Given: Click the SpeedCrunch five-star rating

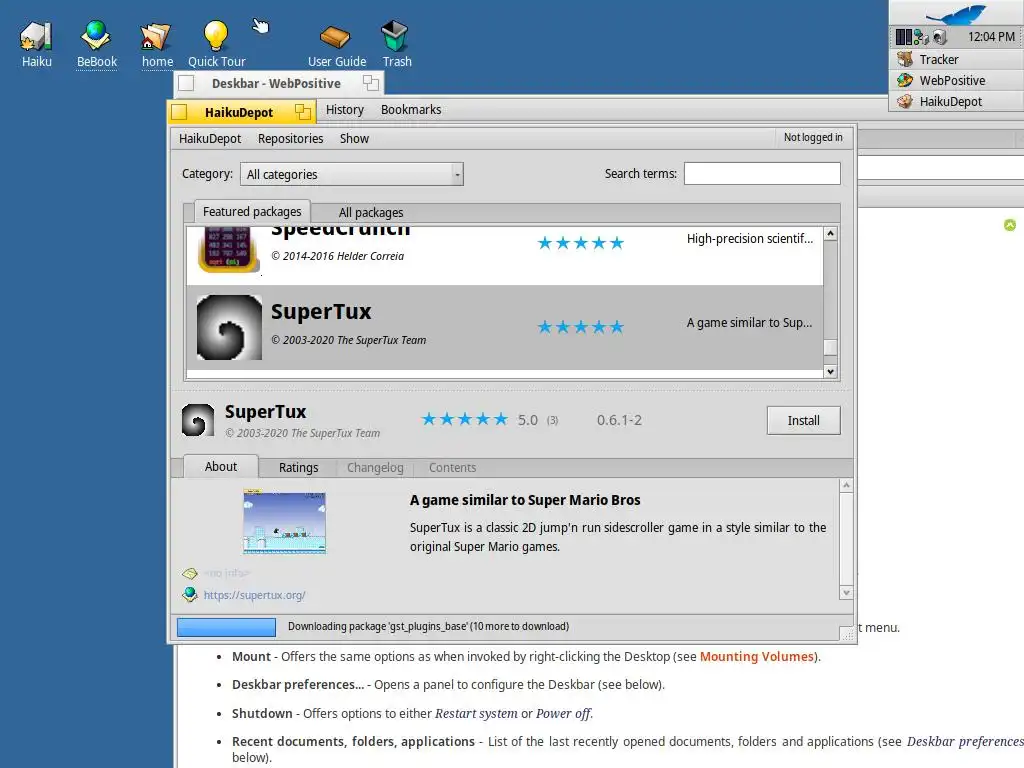Looking at the screenshot, I should click(581, 243).
